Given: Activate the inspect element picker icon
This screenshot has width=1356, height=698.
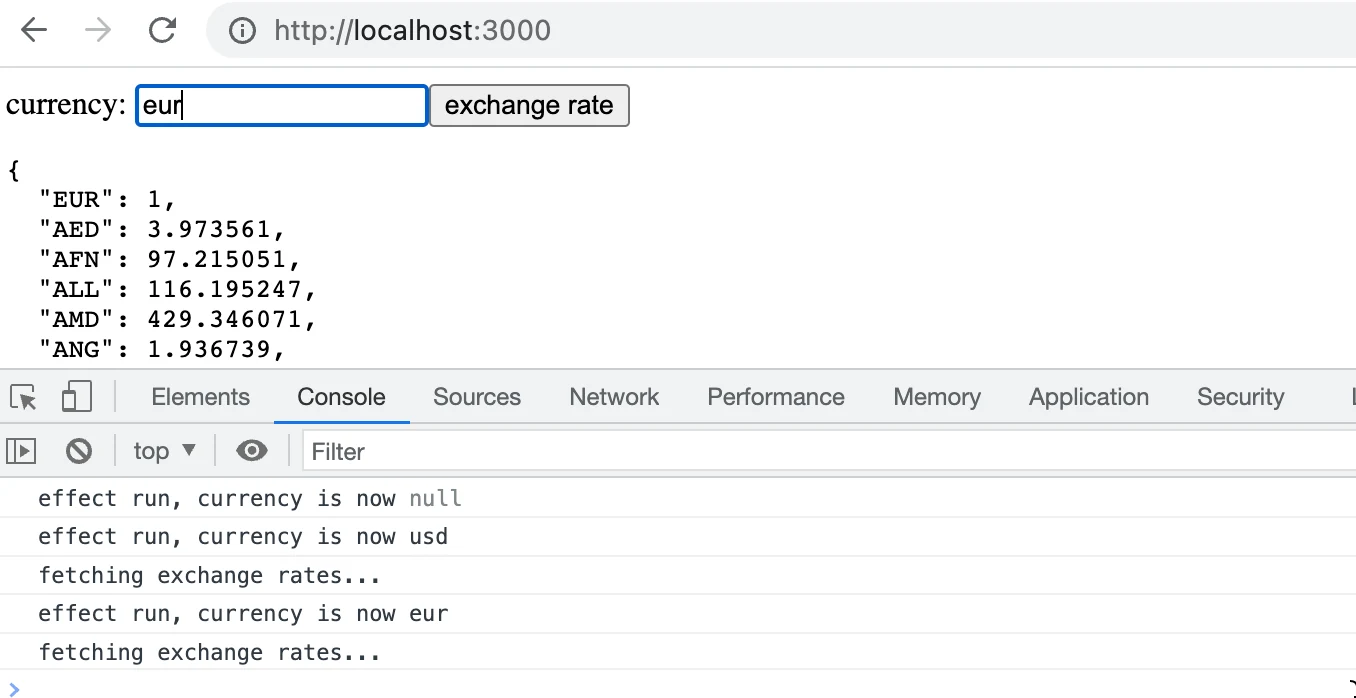Looking at the screenshot, I should coord(23,397).
